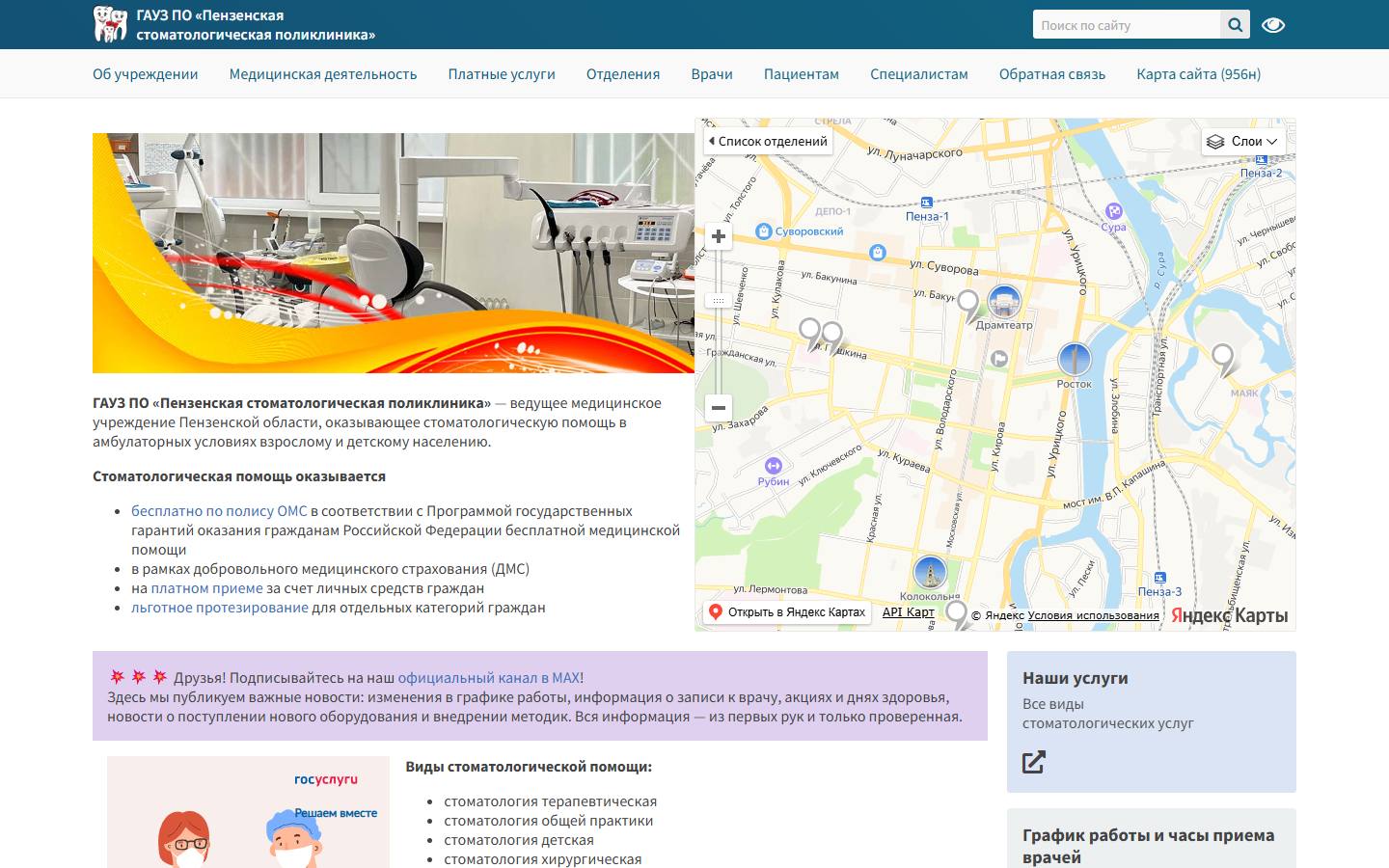The height and width of the screenshot is (868, 1389).
Task: Click the map zoom slider handle
Action: click(x=719, y=301)
